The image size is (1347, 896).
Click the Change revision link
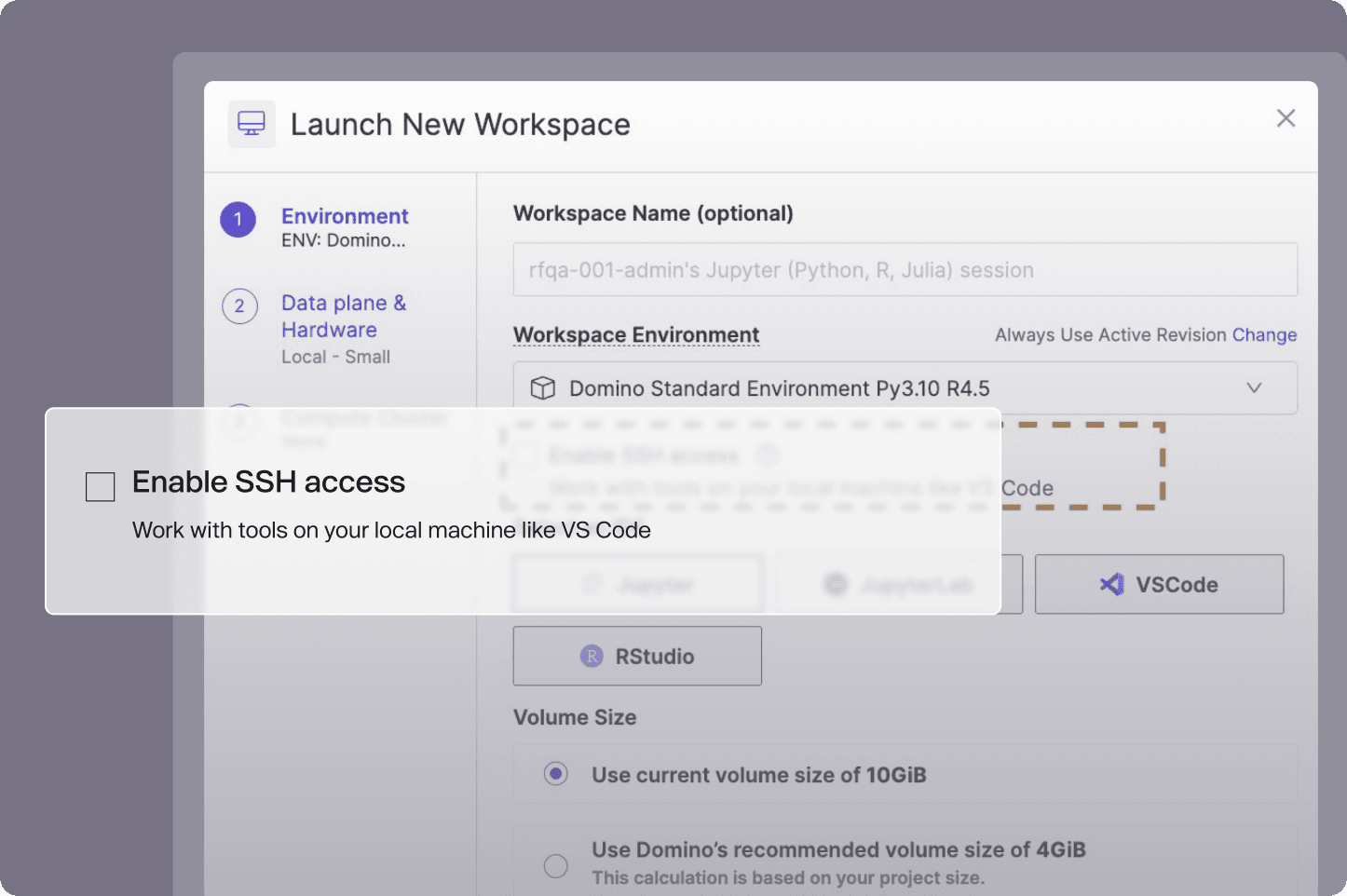1264,334
